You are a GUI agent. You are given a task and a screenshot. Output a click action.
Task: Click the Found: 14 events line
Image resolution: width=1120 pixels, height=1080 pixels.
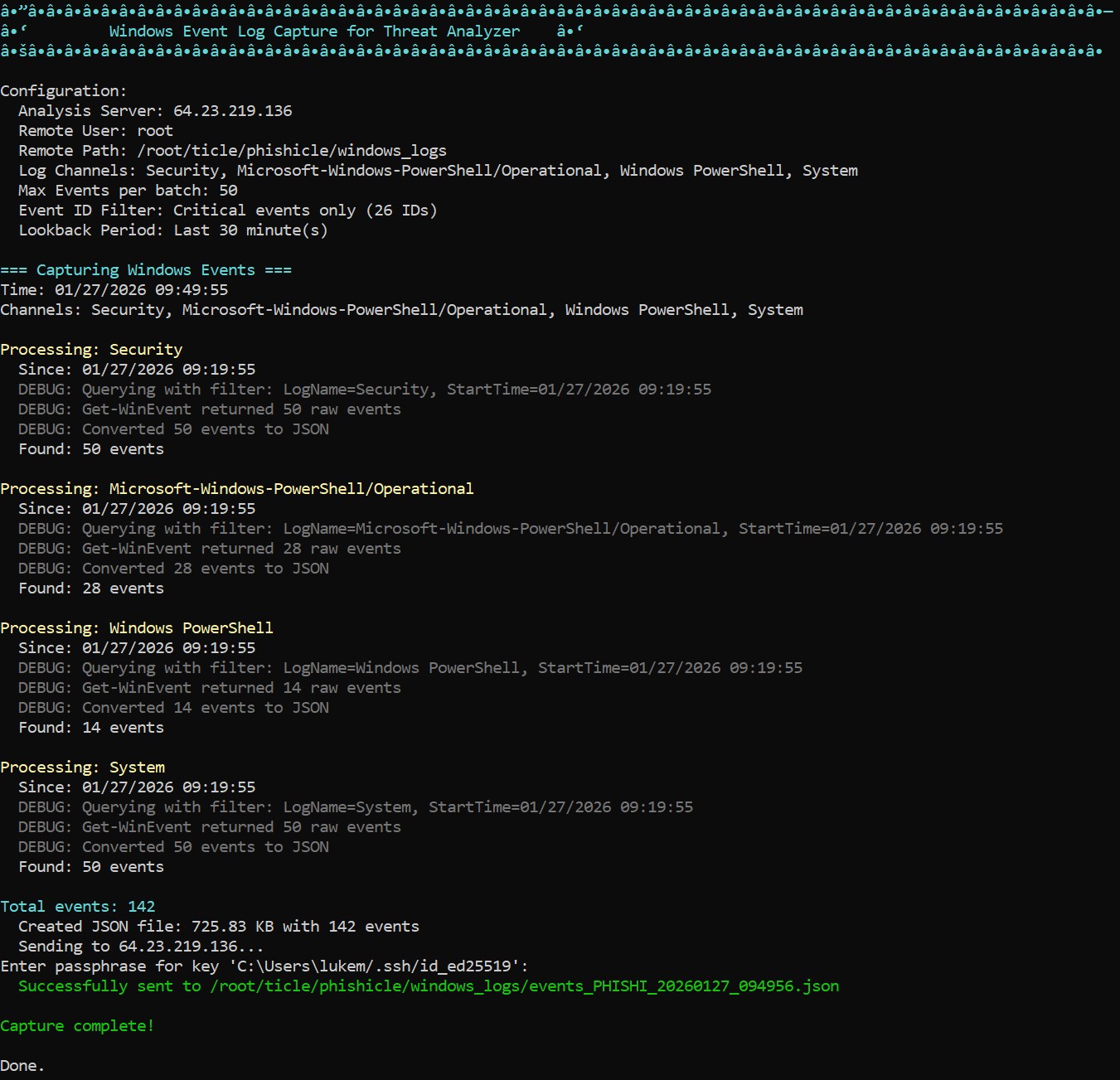(x=91, y=728)
